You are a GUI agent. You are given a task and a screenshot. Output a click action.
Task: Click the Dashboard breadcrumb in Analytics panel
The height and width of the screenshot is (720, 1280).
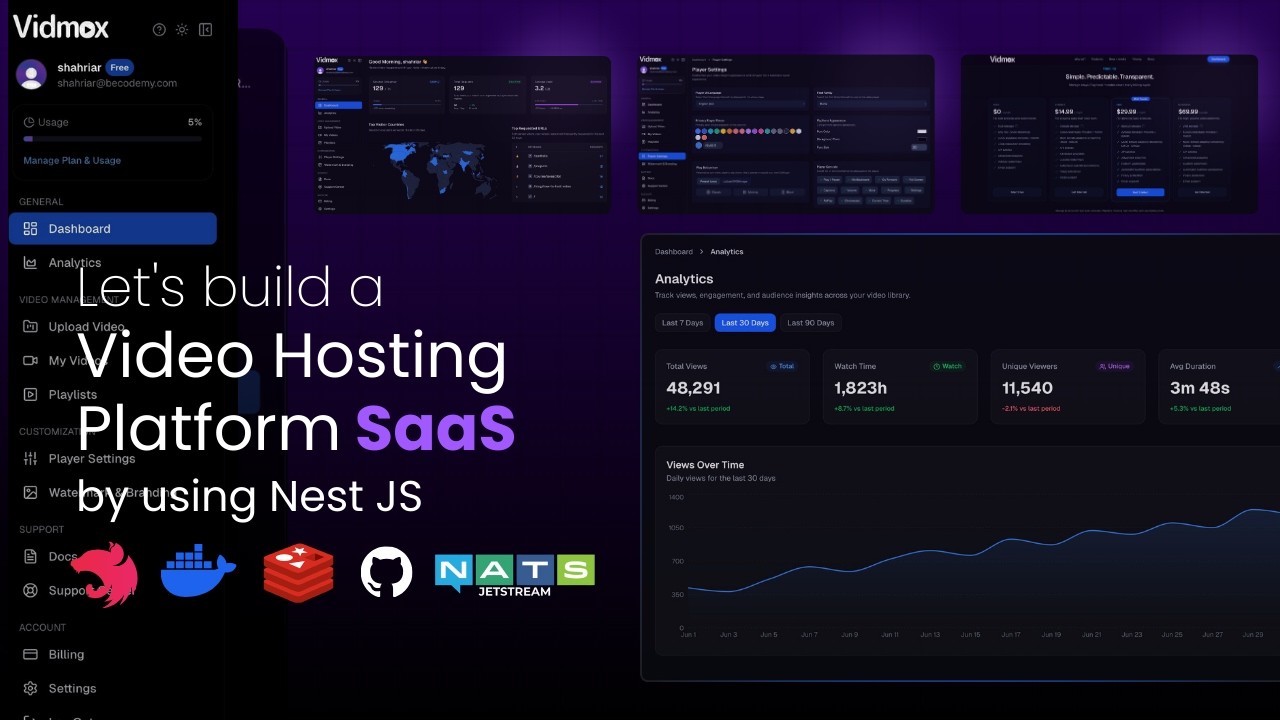[x=674, y=252]
